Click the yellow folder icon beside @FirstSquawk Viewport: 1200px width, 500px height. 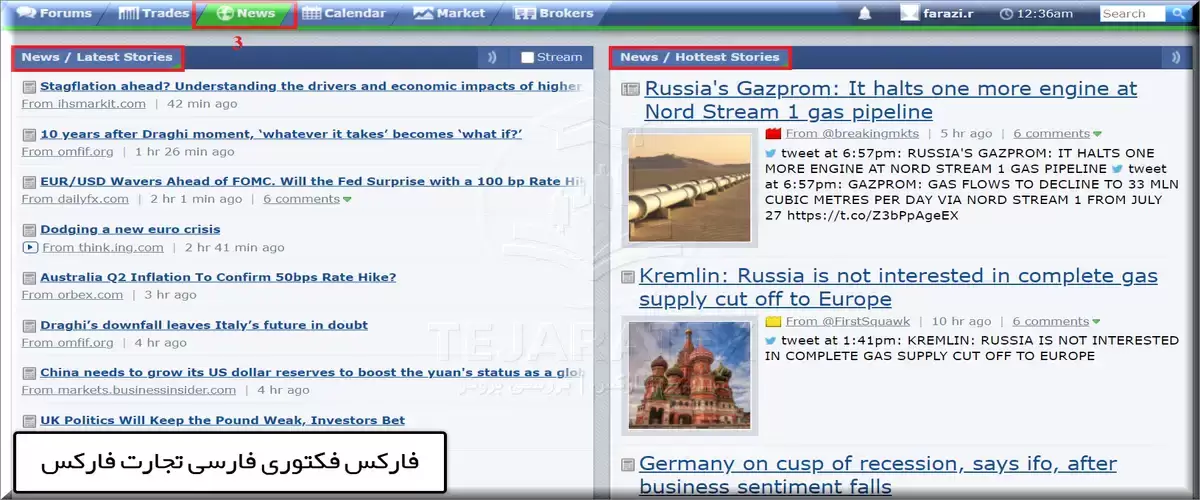pos(773,322)
